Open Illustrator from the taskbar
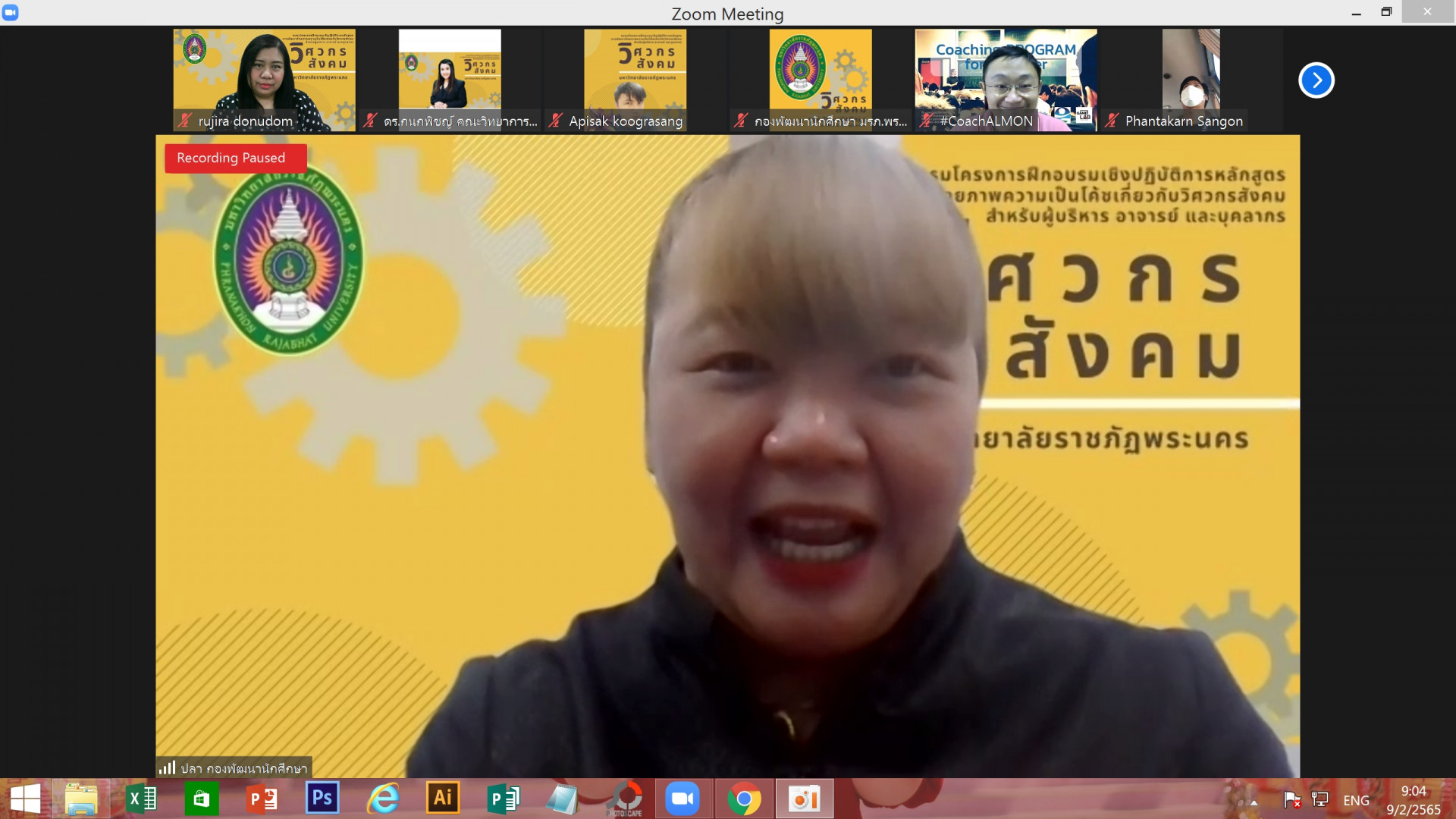1456x819 pixels. click(x=443, y=799)
